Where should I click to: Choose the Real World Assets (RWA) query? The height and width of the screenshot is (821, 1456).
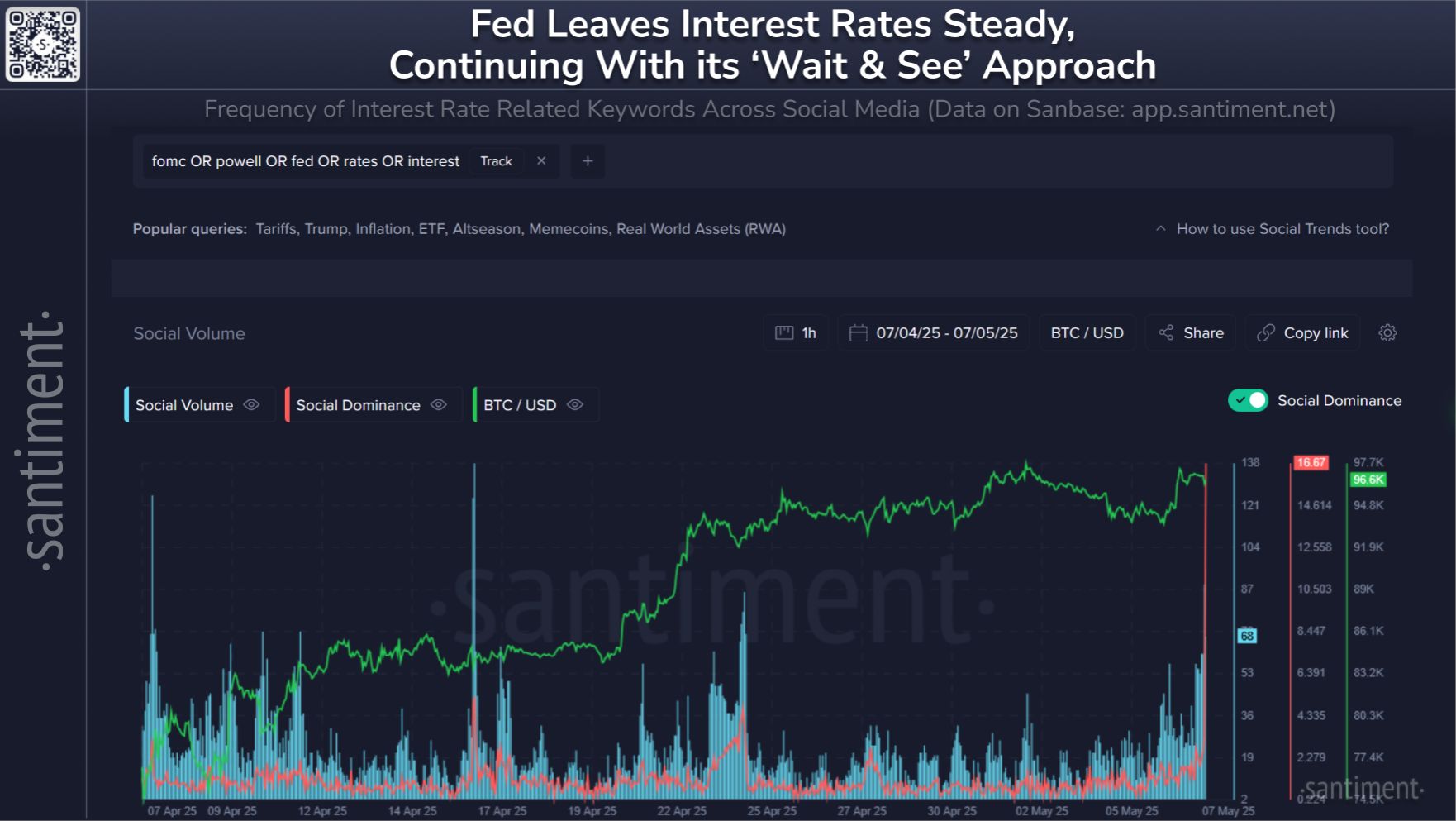[701, 229]
